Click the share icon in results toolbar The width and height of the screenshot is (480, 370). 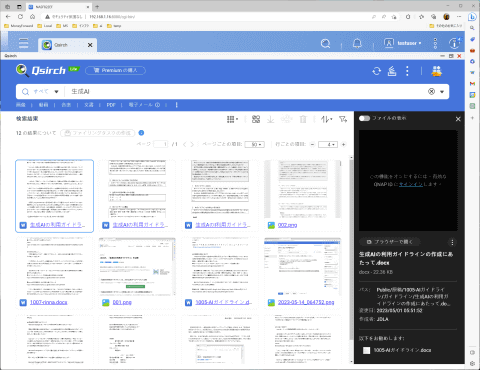point(286,119)
